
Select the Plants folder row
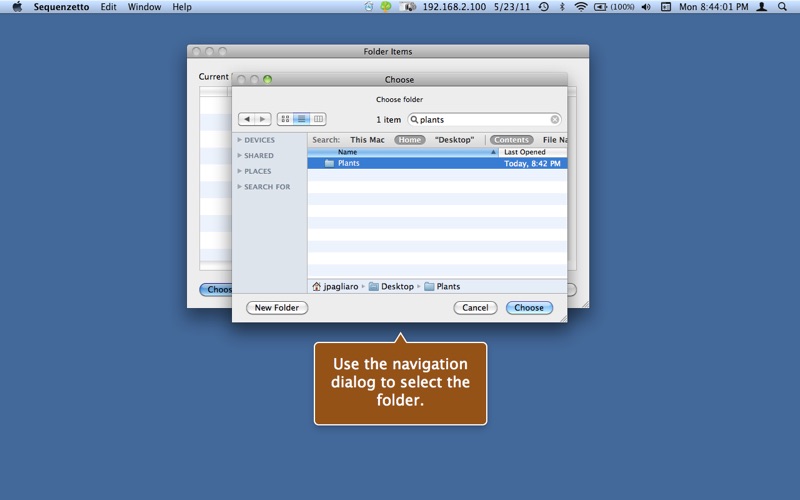point(437,163)
